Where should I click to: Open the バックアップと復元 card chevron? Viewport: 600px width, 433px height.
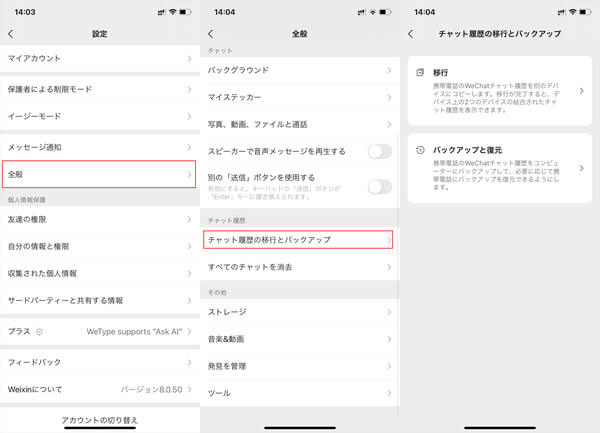point(582,168)
